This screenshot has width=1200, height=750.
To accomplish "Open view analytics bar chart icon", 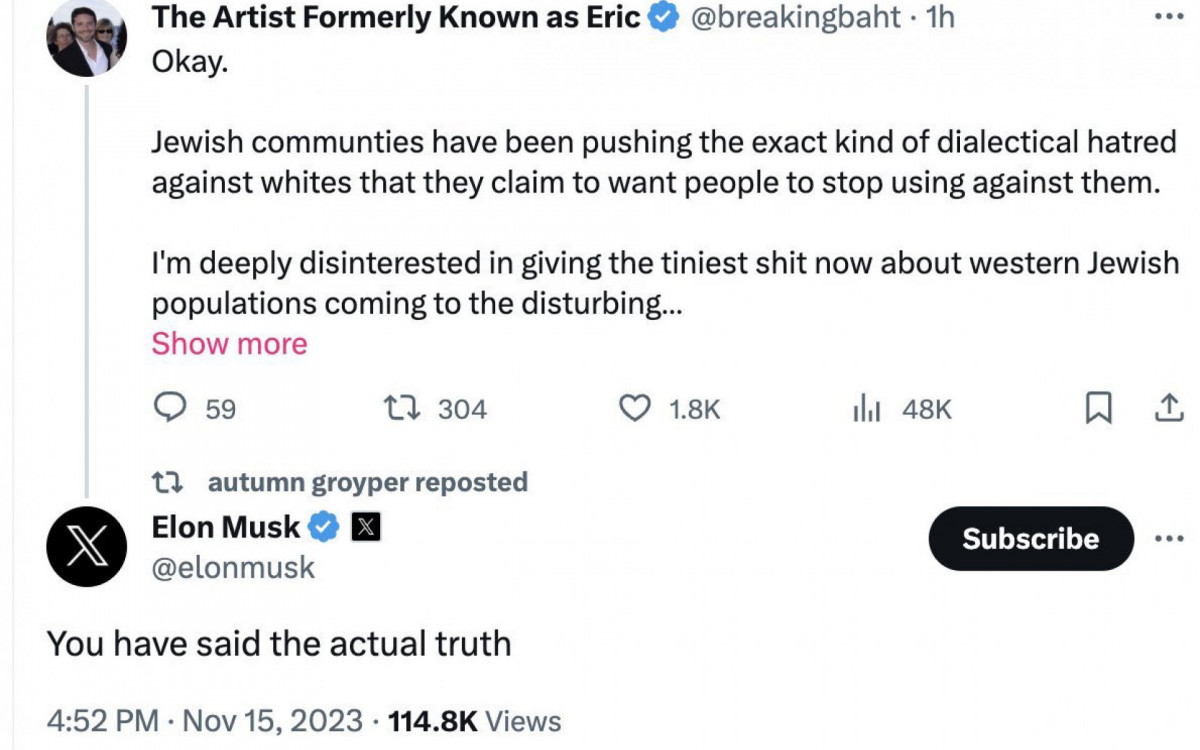I will coord(865,408).
